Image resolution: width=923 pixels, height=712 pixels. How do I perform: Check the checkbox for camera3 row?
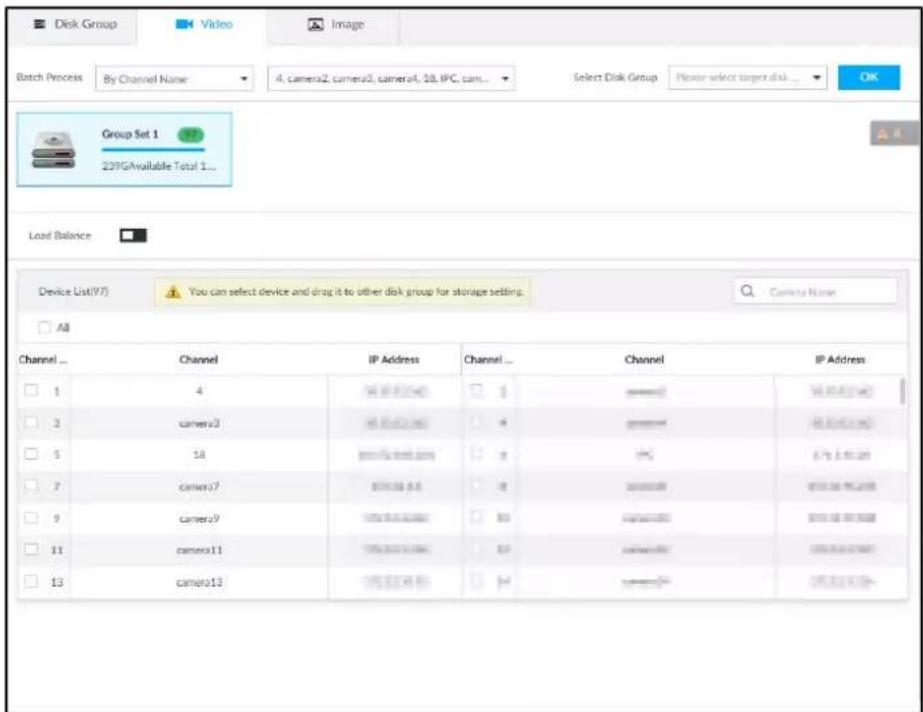(x=31, y=422)
